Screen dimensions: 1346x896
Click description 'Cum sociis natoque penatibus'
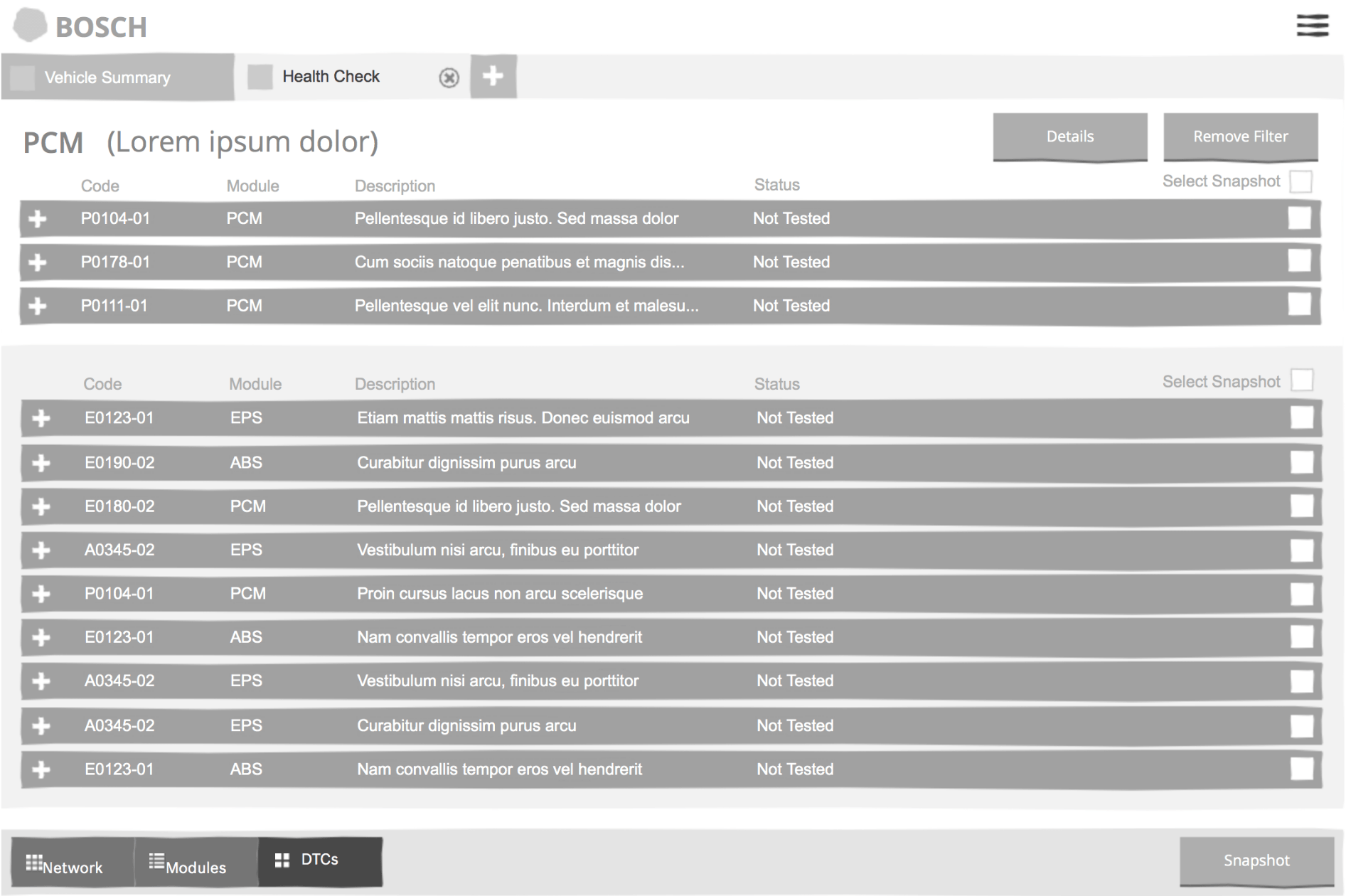click(x=519, y=262)
